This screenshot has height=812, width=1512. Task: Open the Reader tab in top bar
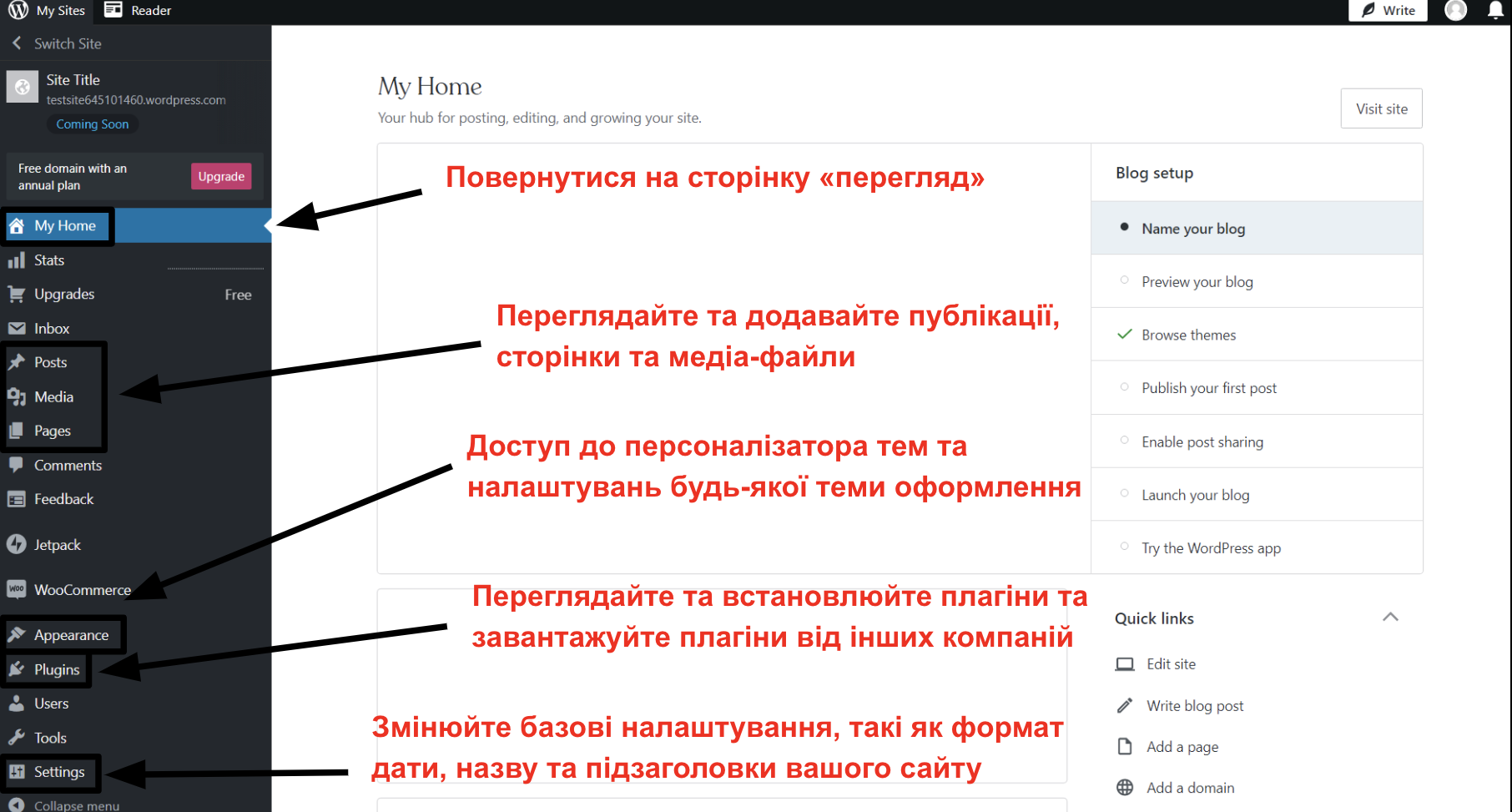139,10
